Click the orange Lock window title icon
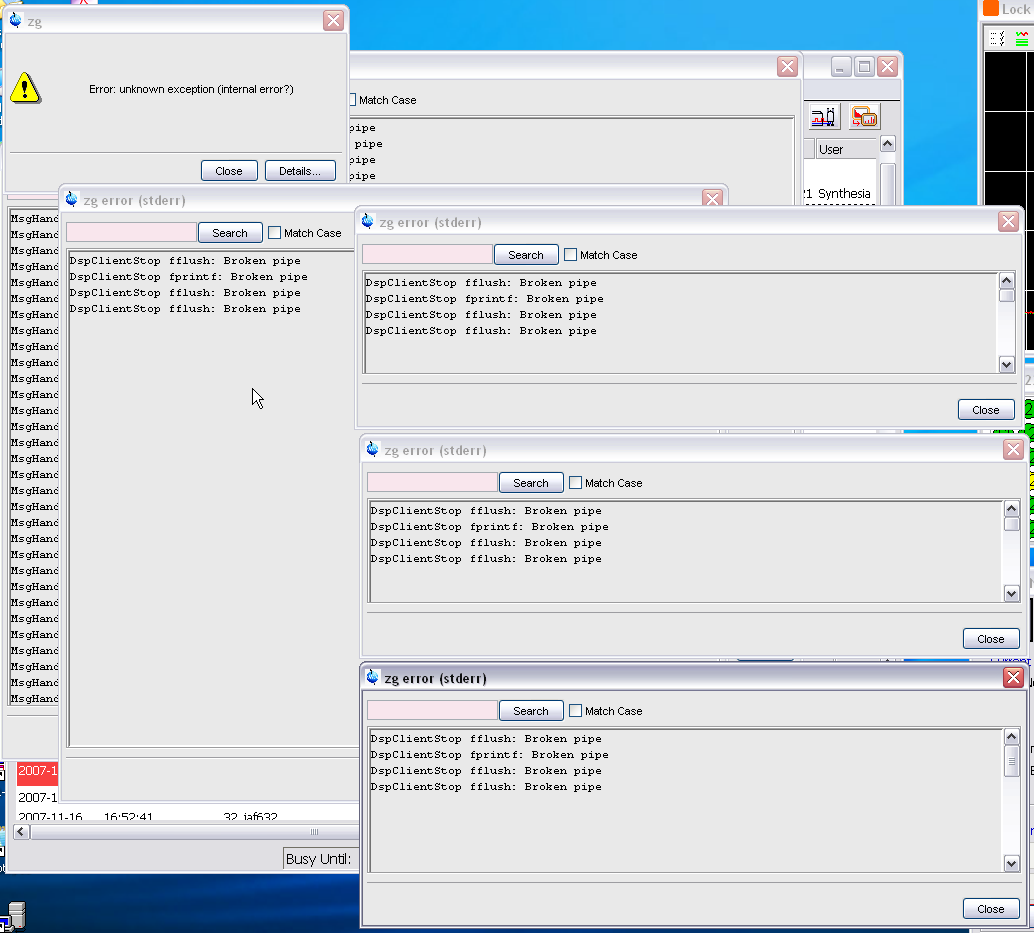Screen dimensions: 1034x933 990,9
